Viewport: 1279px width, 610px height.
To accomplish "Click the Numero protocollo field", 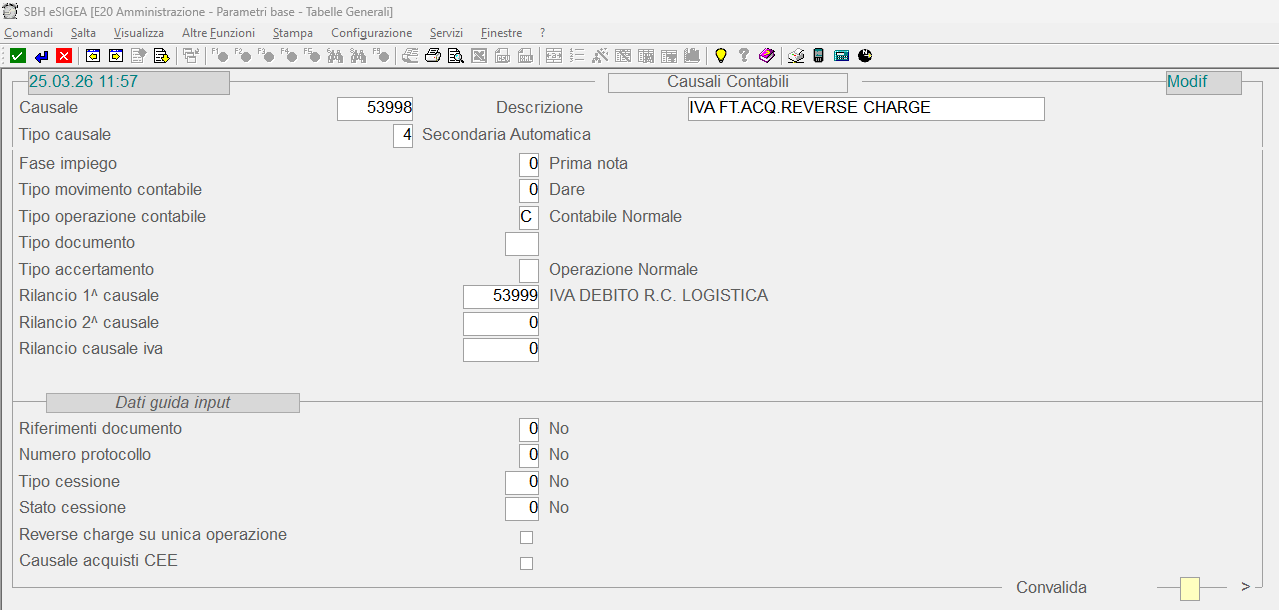I will click(529, 455).
